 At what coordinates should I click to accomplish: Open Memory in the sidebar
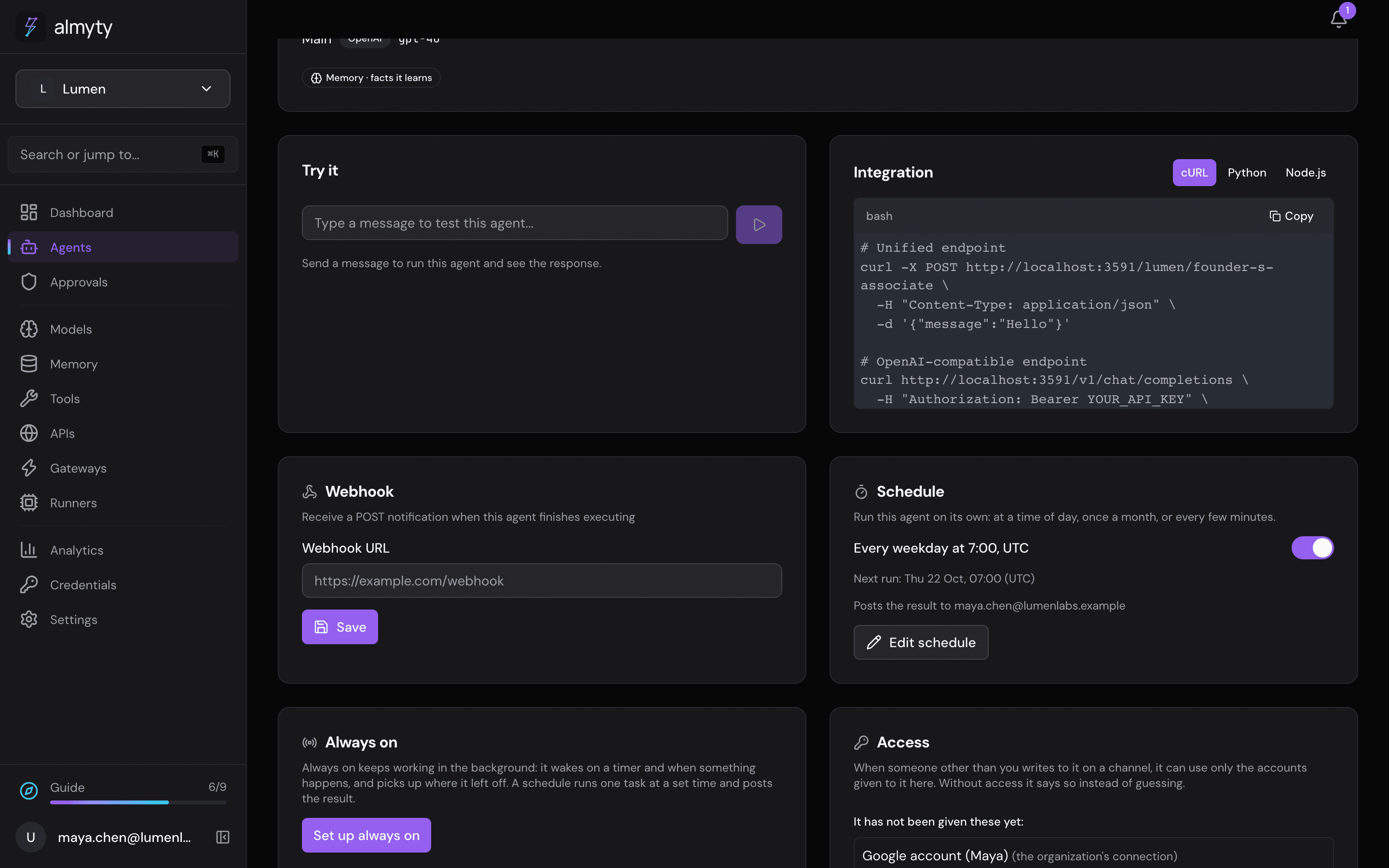click(x=123, y=364)
